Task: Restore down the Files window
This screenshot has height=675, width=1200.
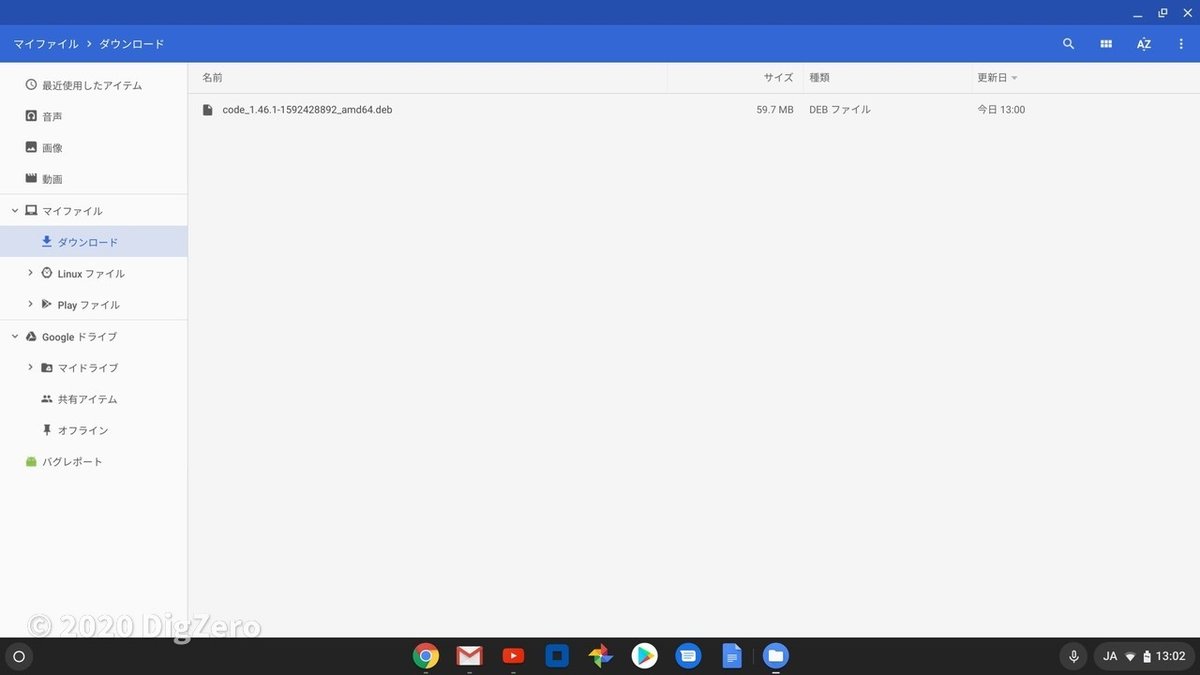Action: click(x=1162, y=13)
